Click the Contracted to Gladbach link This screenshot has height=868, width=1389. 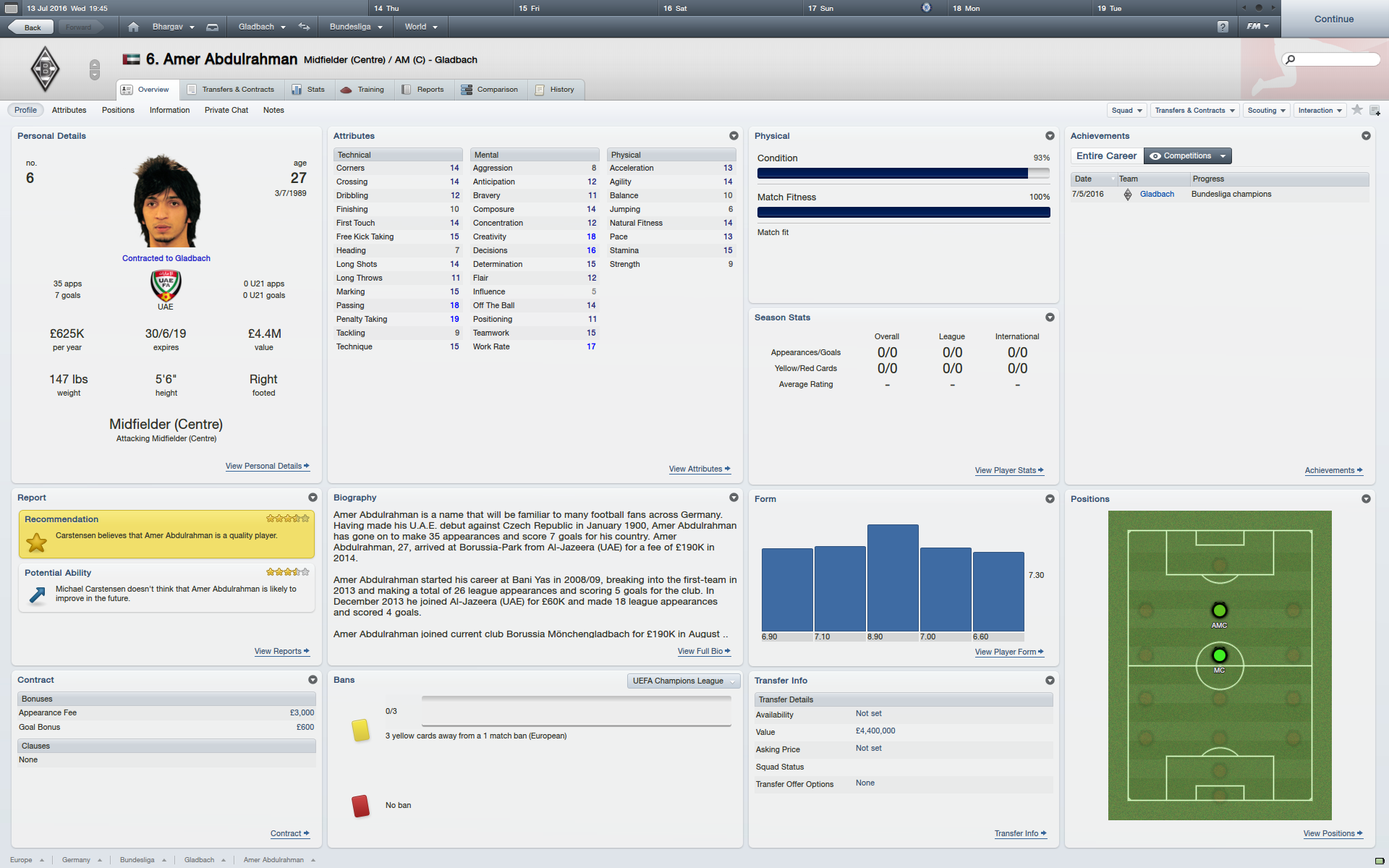click(166, 258)
